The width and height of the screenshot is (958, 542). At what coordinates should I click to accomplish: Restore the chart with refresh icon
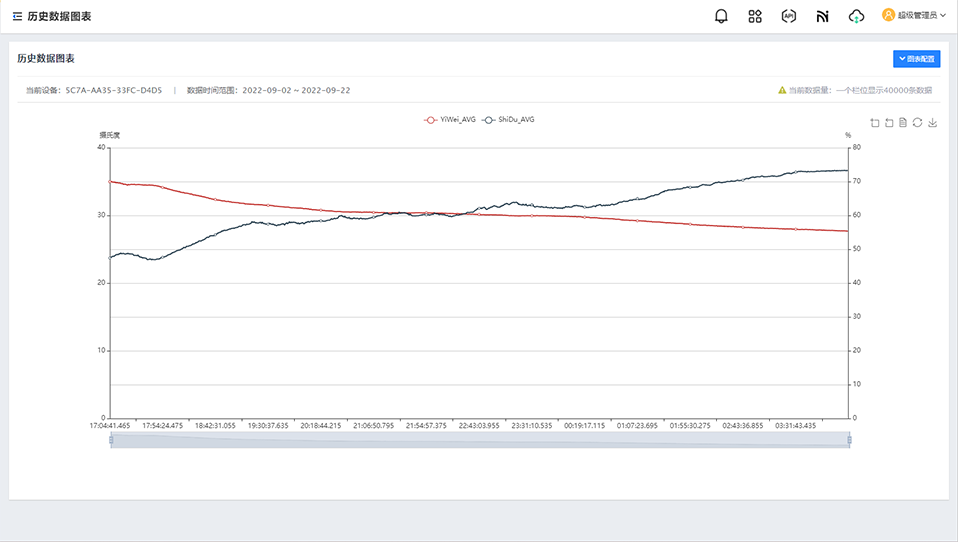tap(917, 123)
